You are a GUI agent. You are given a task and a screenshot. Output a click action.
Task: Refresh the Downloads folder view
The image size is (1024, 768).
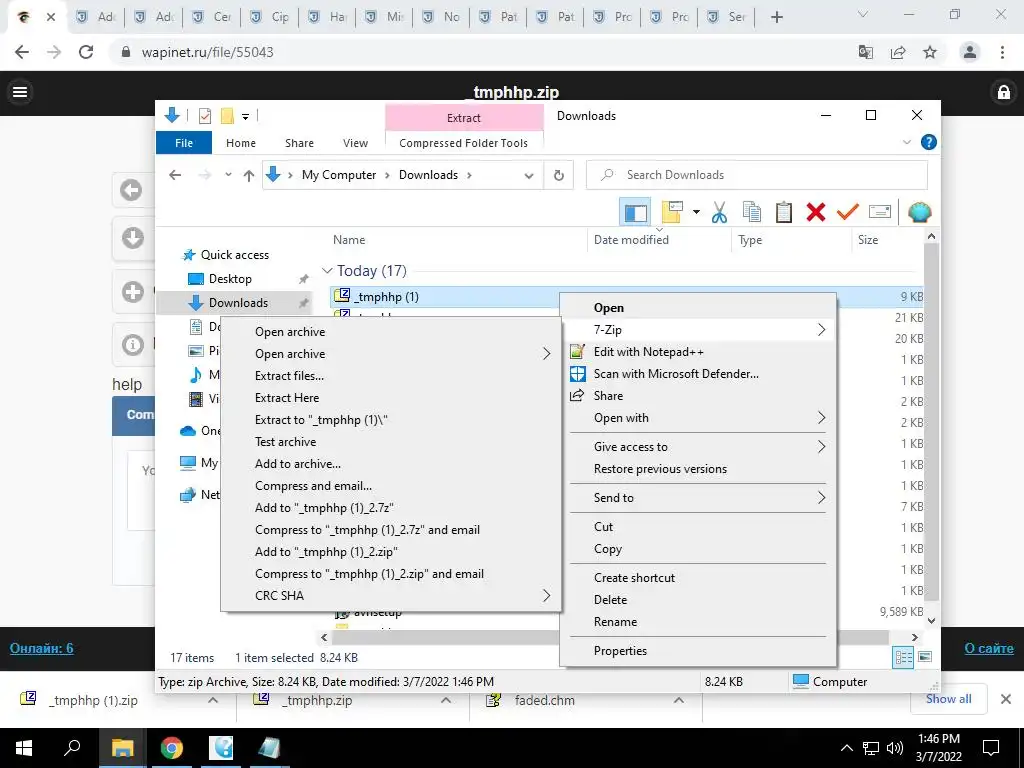pyautogui.click(x=558, y=175)
